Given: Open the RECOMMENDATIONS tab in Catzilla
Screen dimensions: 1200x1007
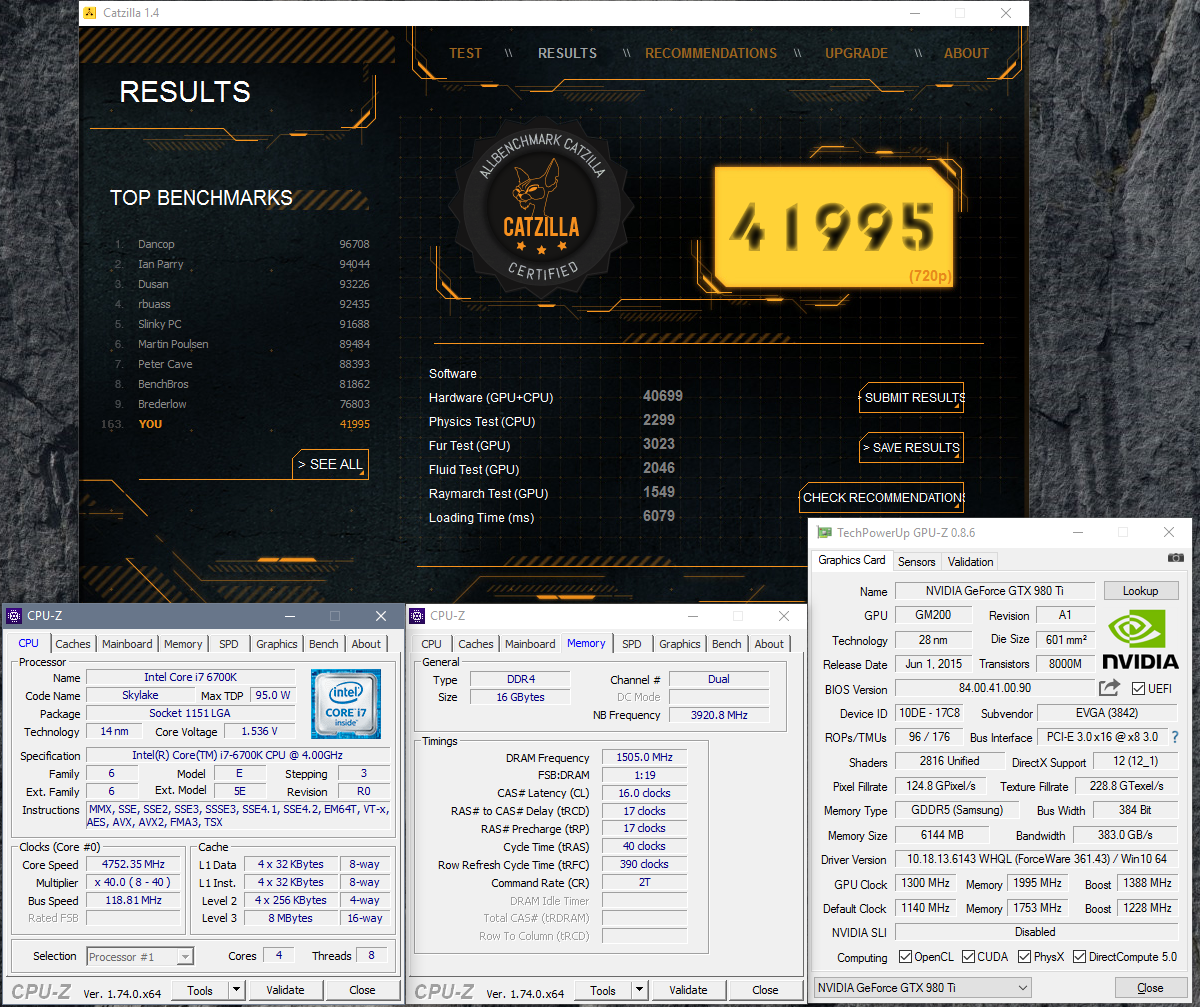Looking at the screenshot, I should [711, 53].
